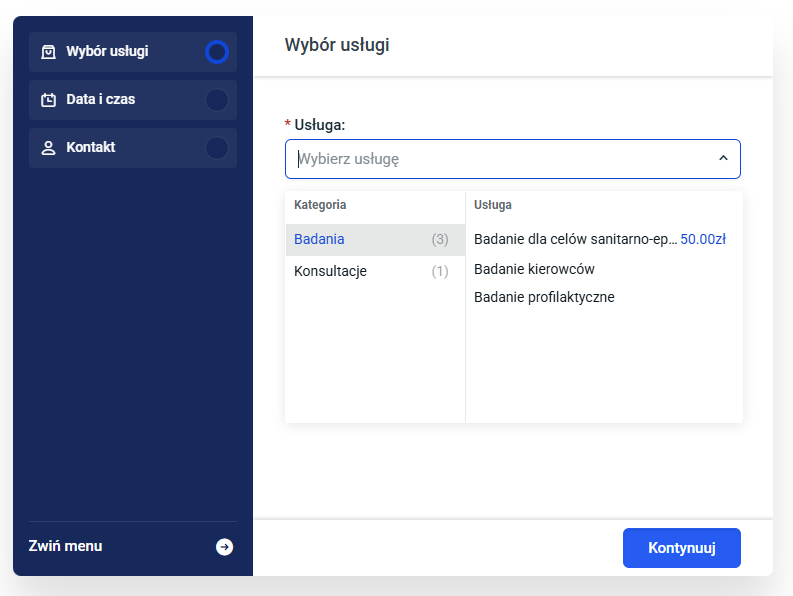Pick the 'Badanie profilaktyczne' service

tap(544, 297)
